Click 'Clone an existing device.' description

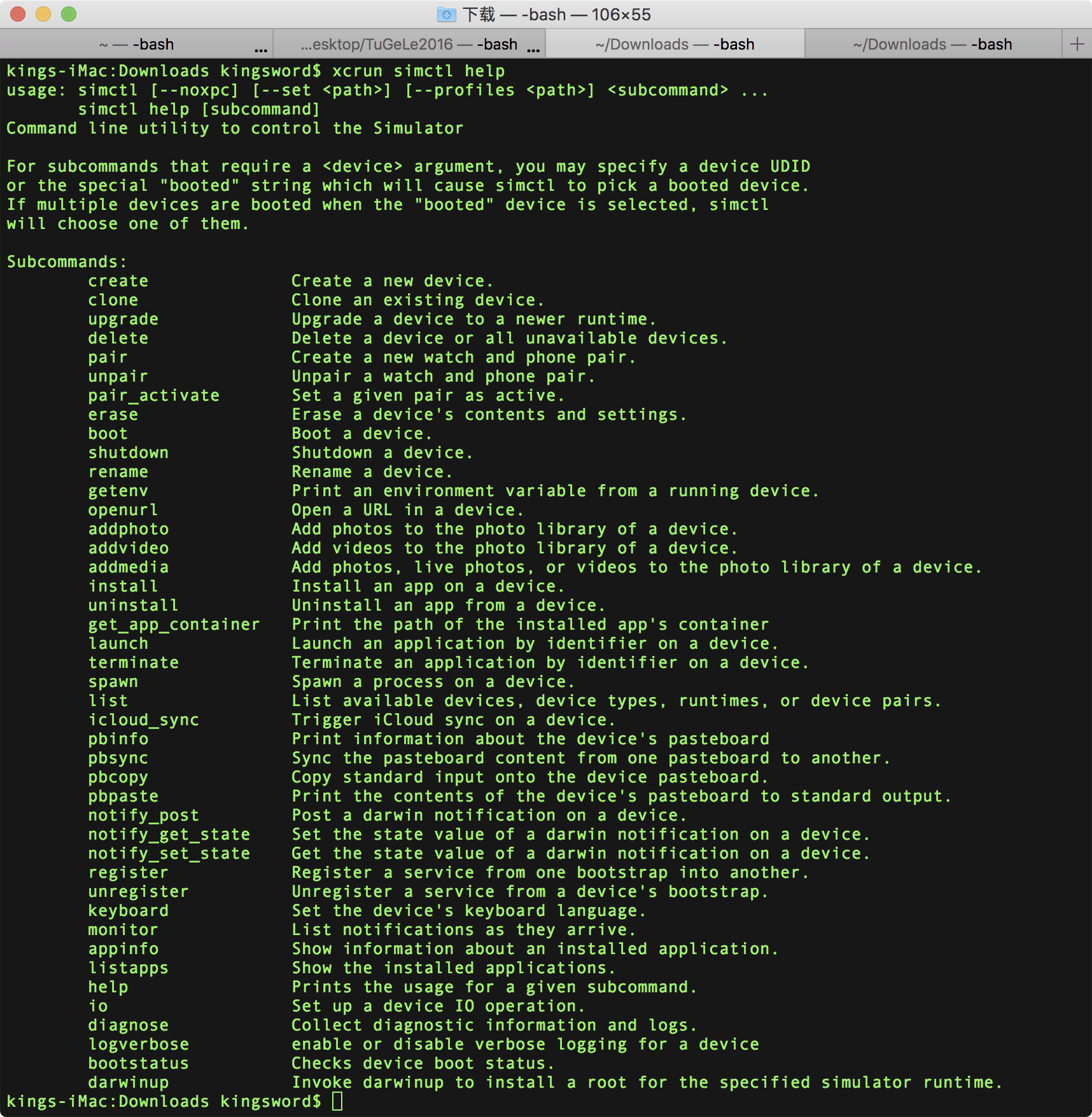pos(418,300)
